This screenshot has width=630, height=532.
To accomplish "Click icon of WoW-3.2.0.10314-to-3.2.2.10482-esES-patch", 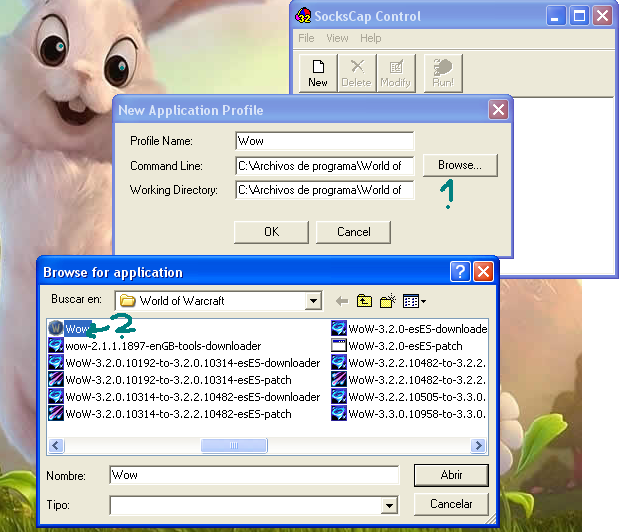I will 56,413.
